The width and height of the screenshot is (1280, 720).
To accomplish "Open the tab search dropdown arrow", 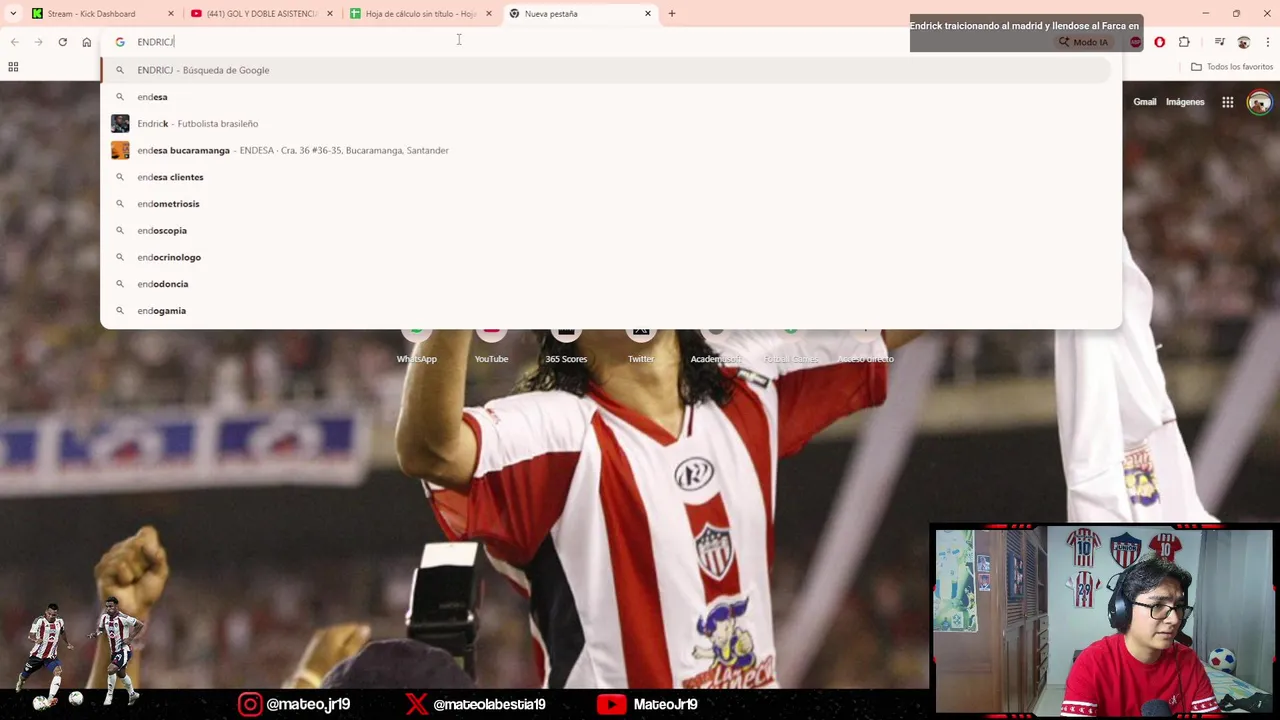I will click(x=13, y=13).
